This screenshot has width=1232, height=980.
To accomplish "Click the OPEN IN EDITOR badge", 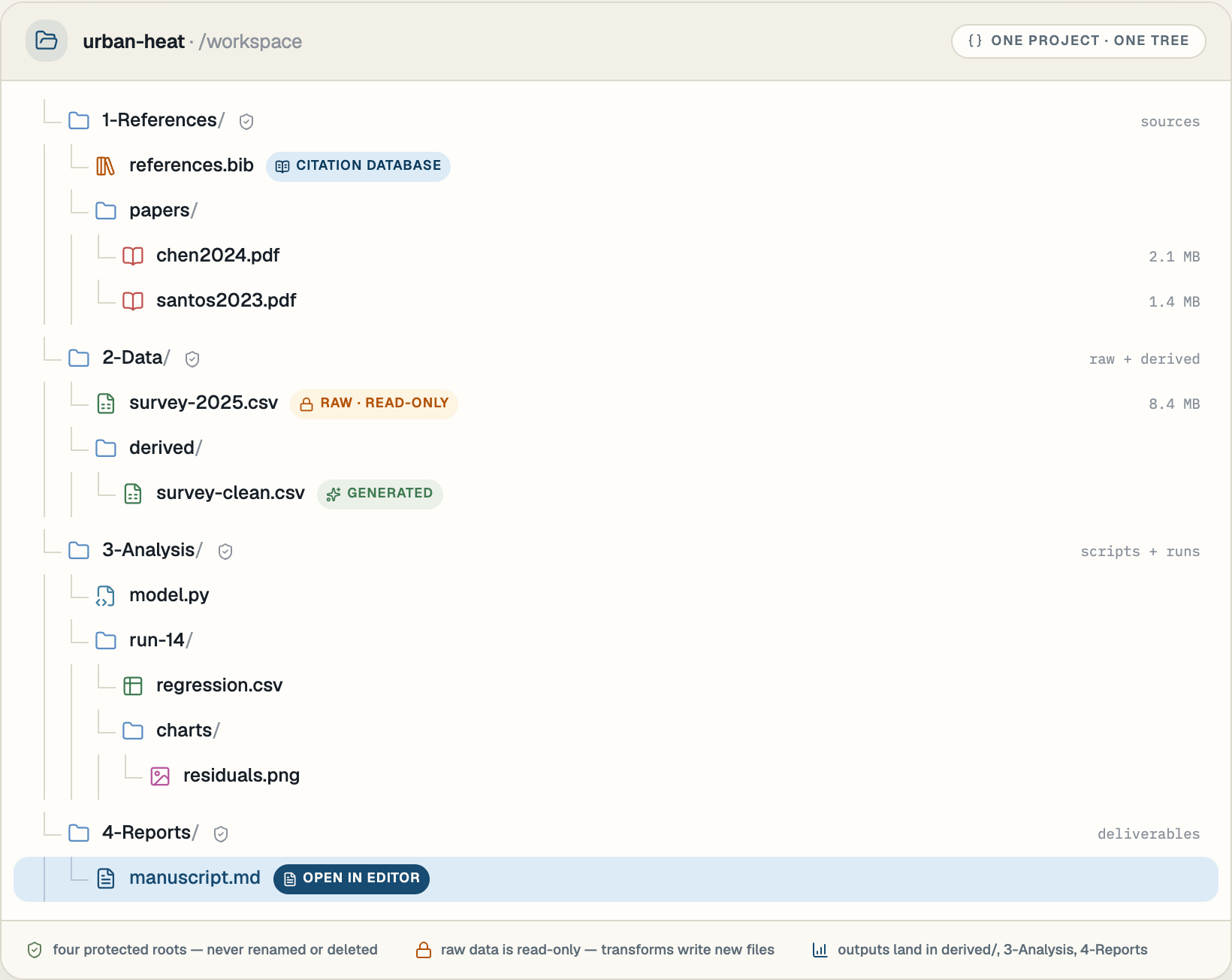I will click(352, 879).
